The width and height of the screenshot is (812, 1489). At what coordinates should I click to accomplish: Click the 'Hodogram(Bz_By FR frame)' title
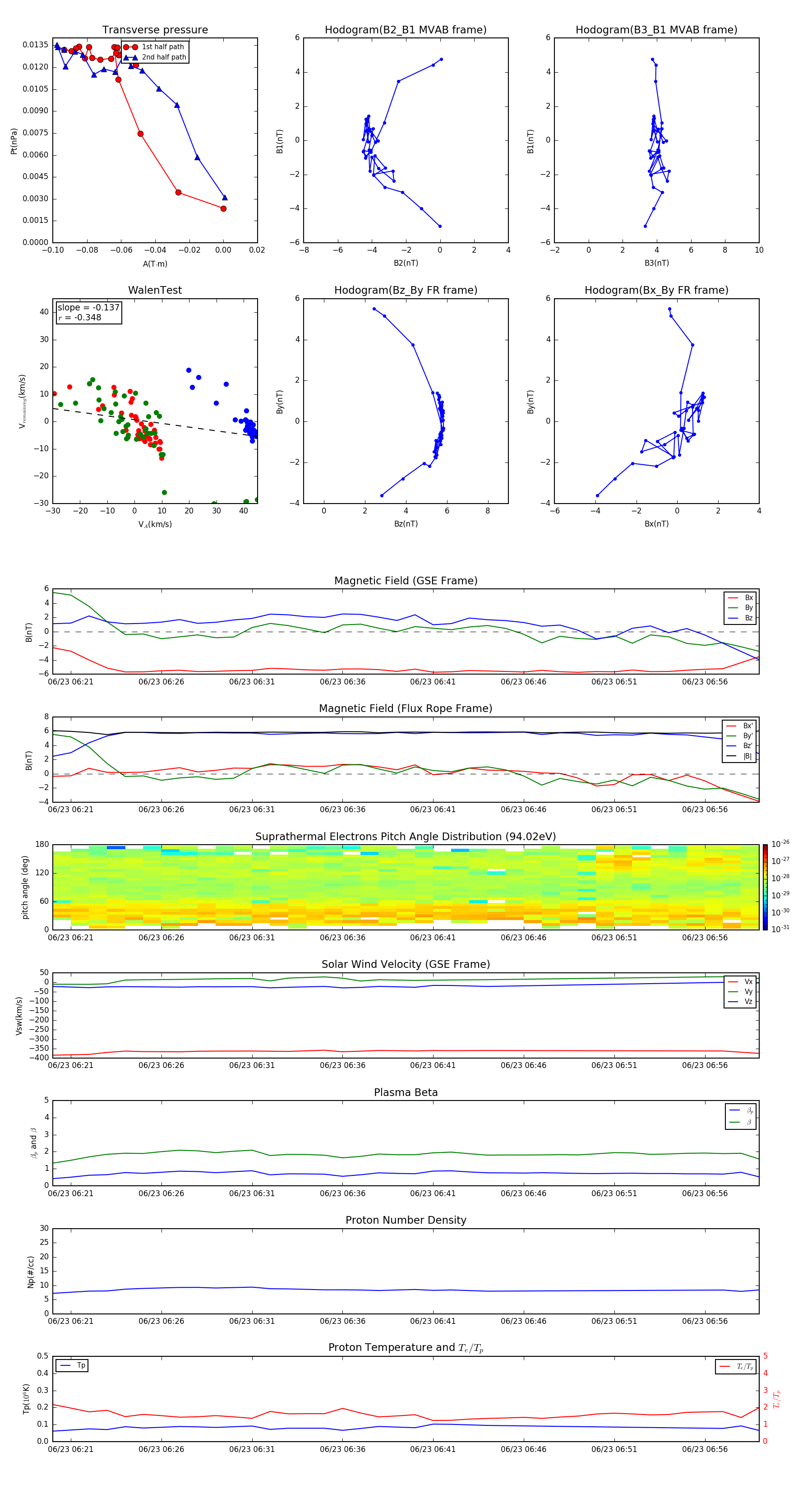406,290
